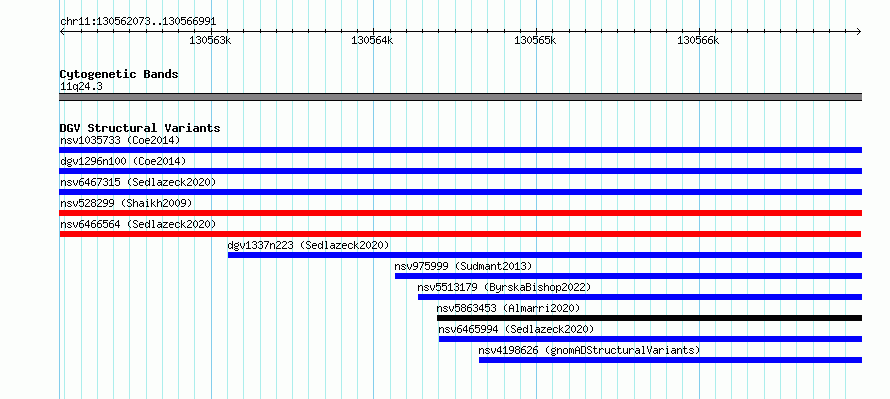Screen dimensions: 890x399
Task: Open nsv6465994 (Sedlazeck2020) label
Action: 516,329
